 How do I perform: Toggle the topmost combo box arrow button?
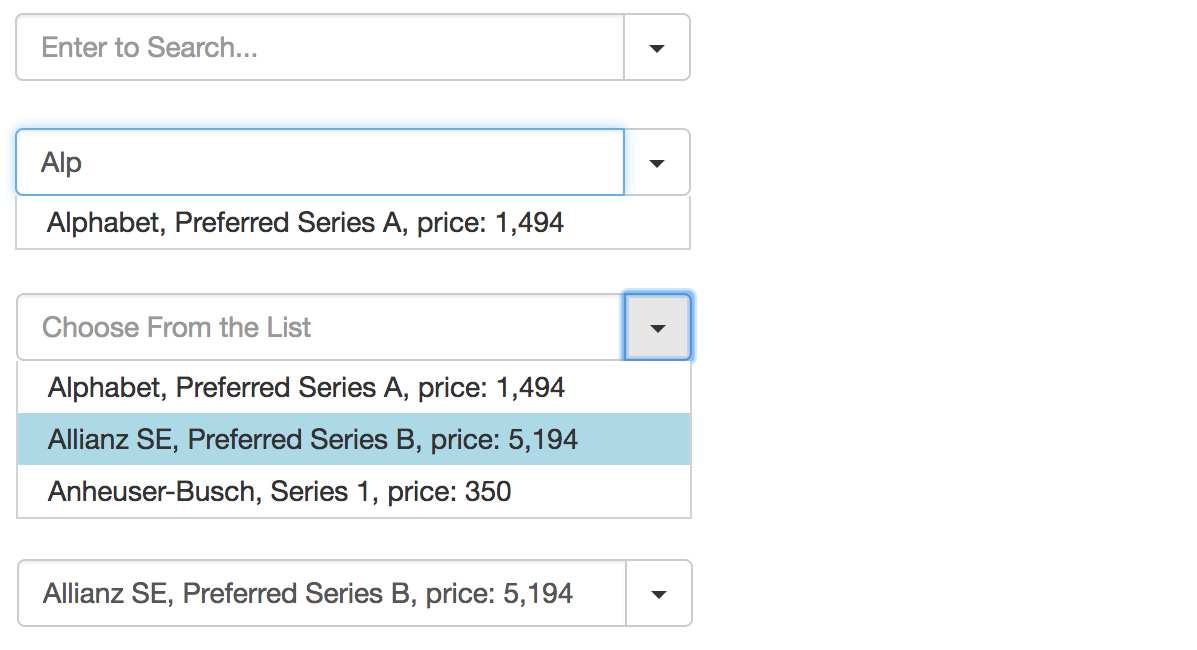657,47
